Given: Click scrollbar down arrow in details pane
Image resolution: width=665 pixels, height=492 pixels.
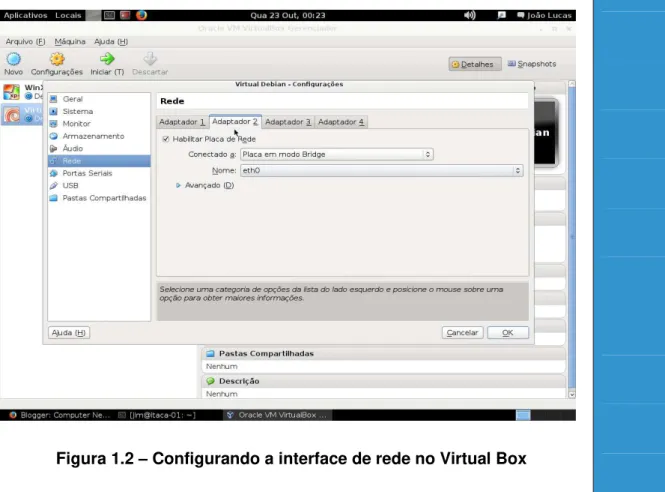Looking at the screenshot, I should click(x=572, y=394).
